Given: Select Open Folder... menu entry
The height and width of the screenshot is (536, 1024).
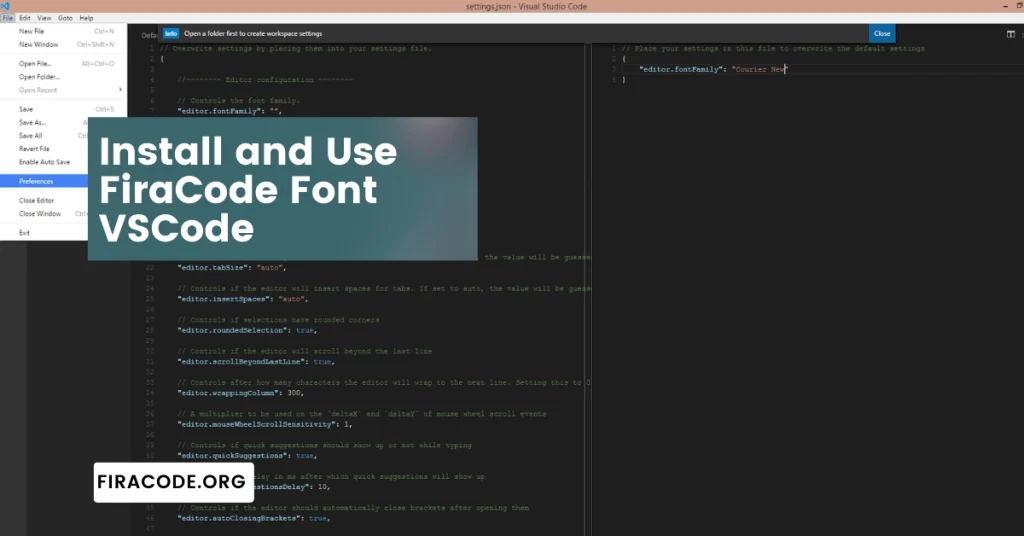Looking at the screenshot, I should point(64,77).
